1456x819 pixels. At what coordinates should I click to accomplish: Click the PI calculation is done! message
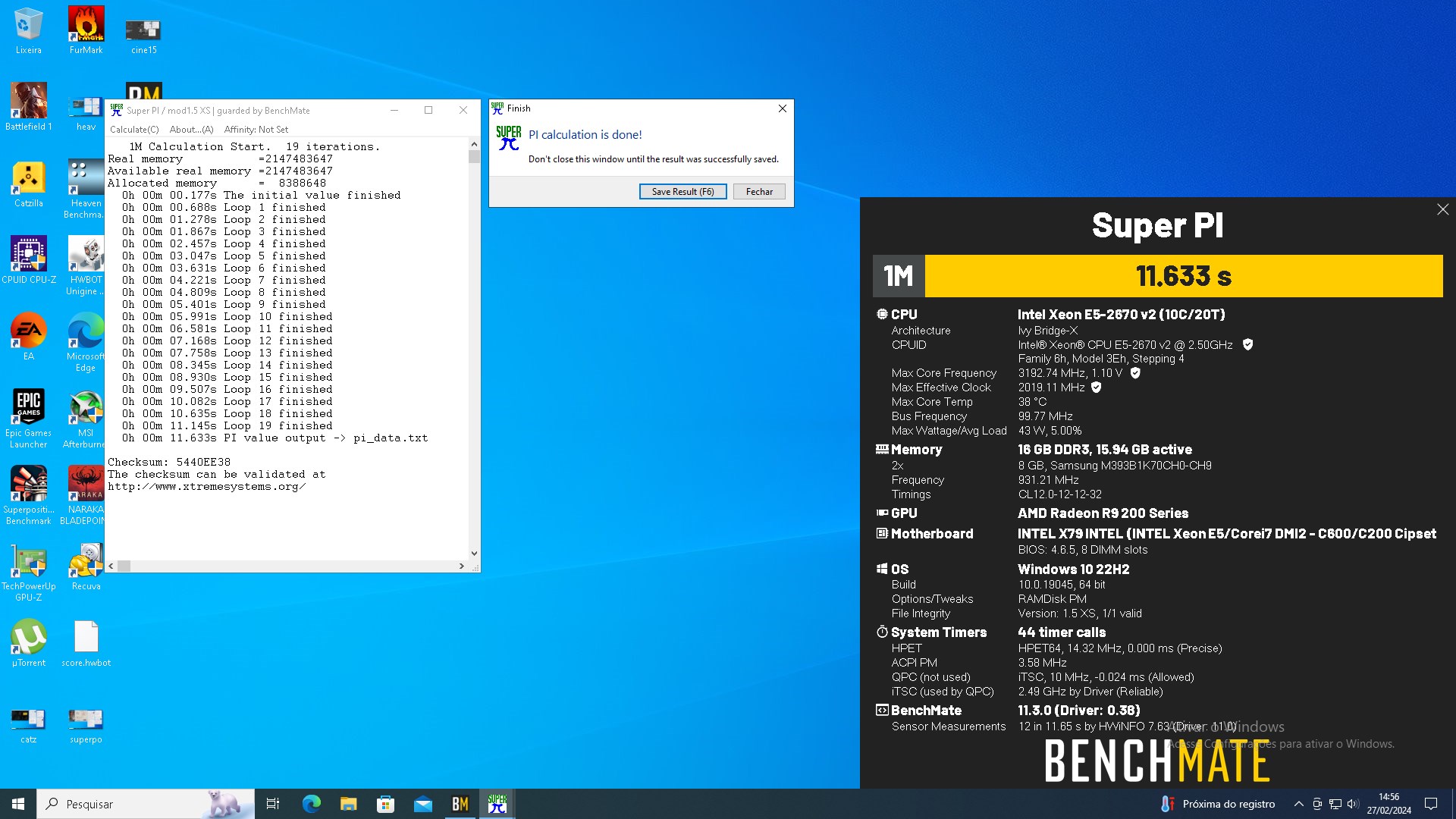pos(585,135)
